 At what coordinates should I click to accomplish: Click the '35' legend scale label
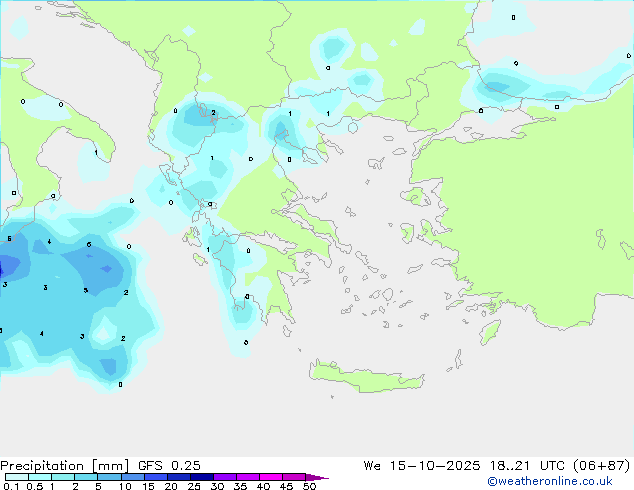[240, 486]
